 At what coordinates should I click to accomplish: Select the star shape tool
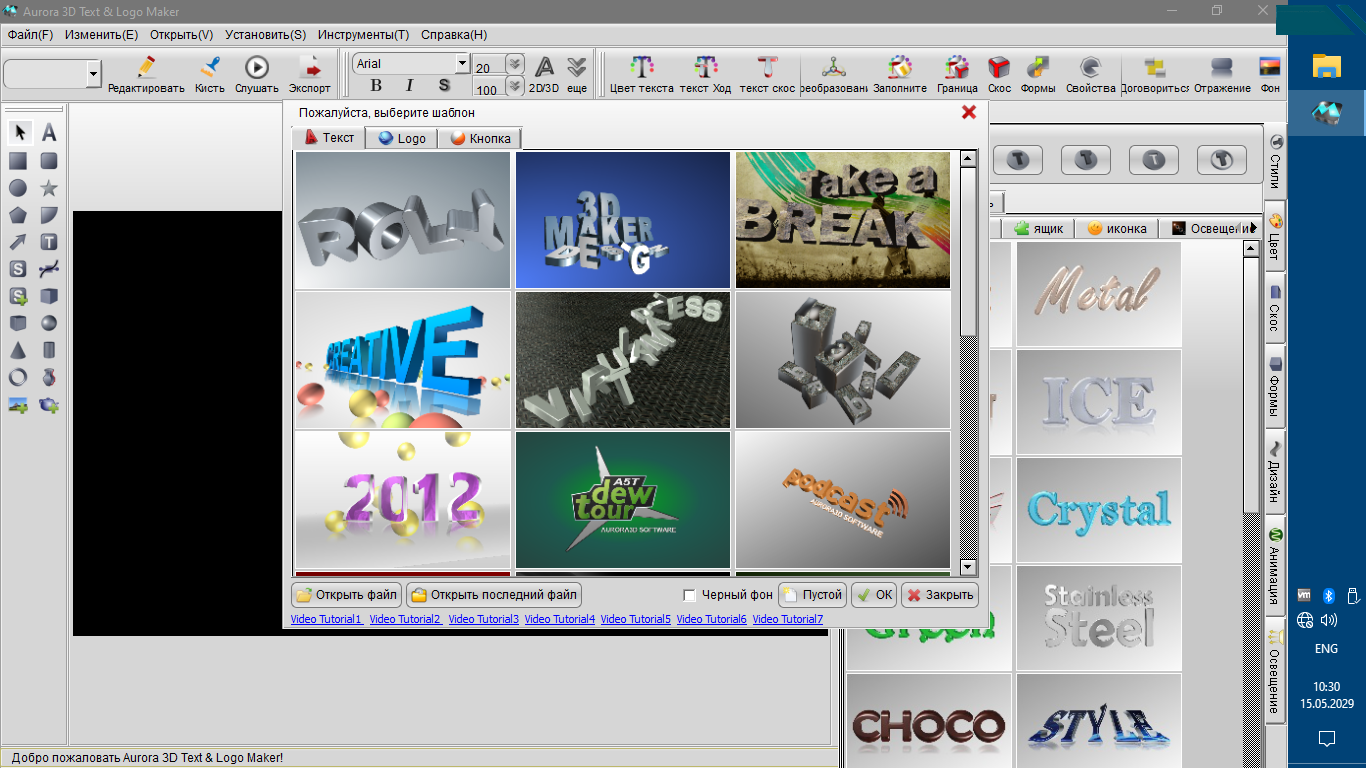tap(48, 187)
